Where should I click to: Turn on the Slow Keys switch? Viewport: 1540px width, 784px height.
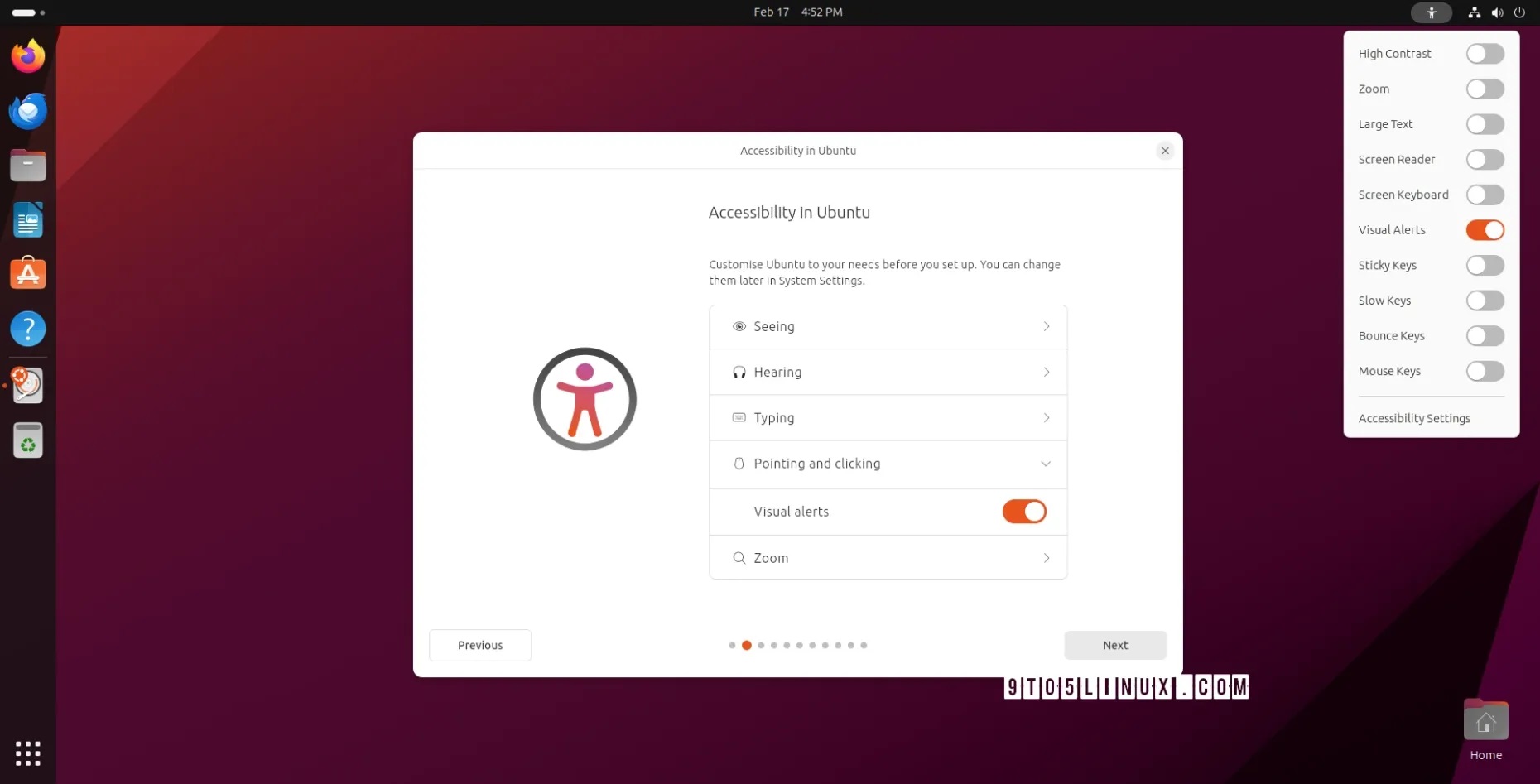(1485, 301)
